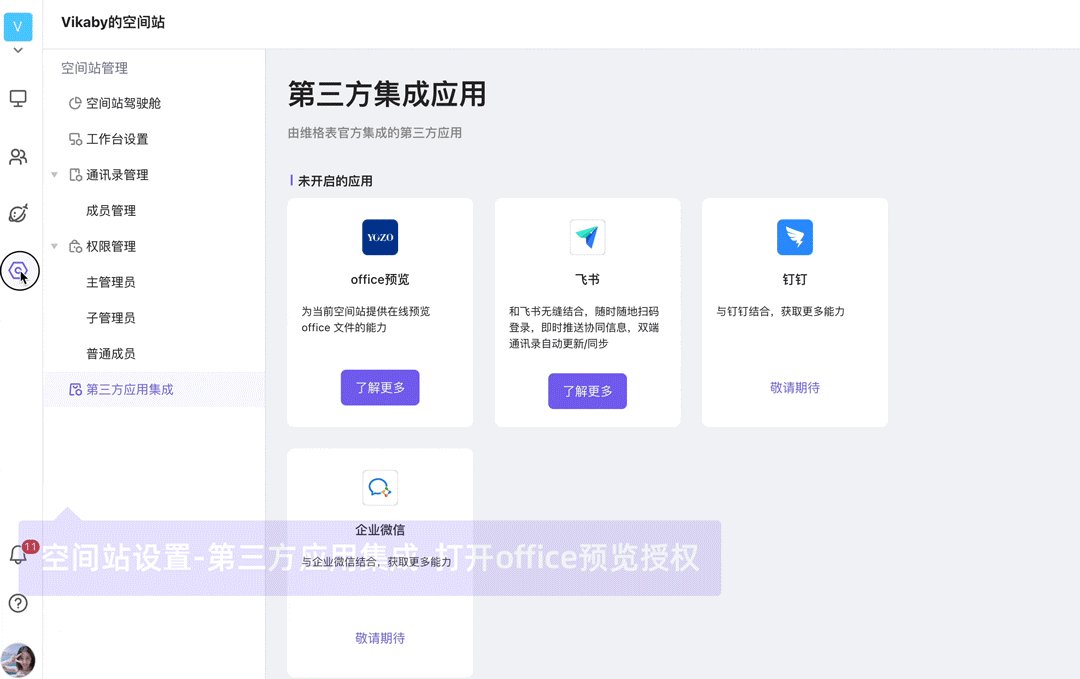Click the 未开启的应用 section label

pyautogui.click(x=335, y=181)
